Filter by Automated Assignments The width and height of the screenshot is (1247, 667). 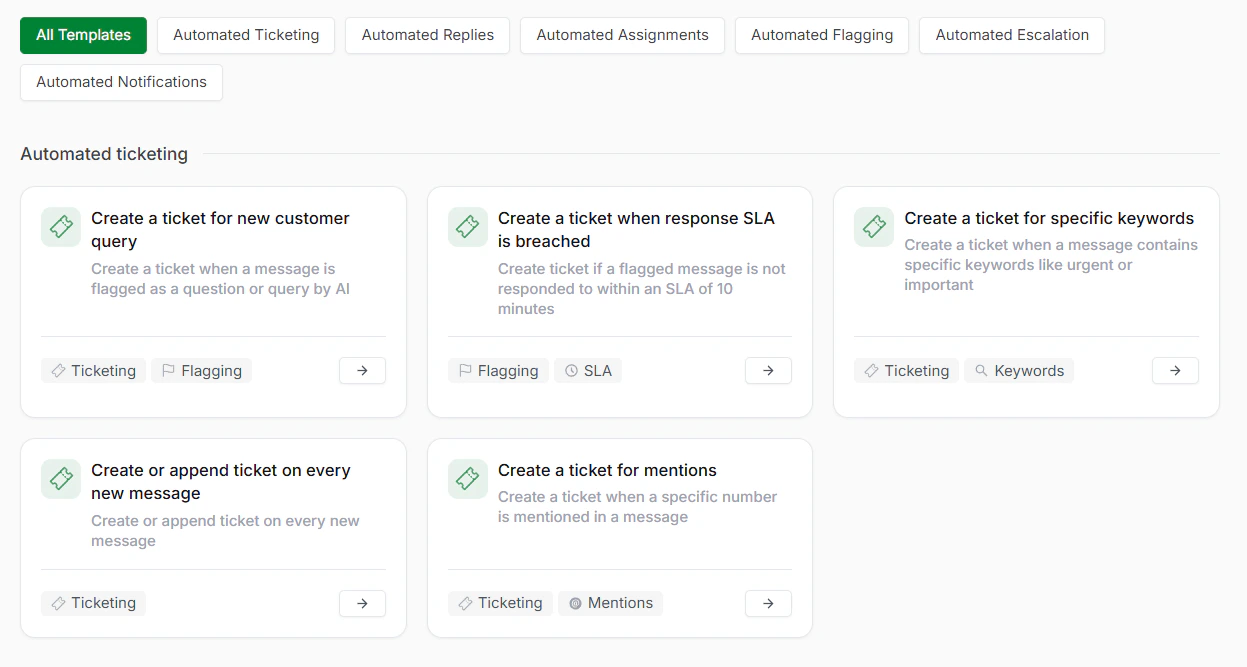(622, 35)
